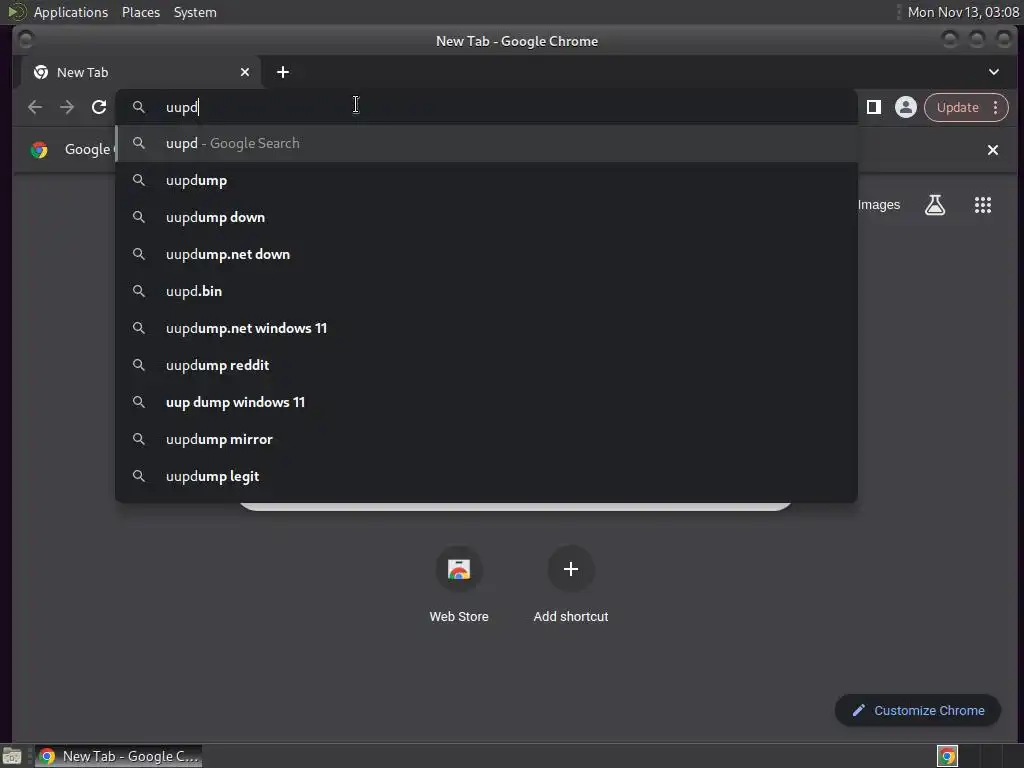Image resolution: width=1024 pixels, height=768 pixels.
Task: Open the Applications menu
Action: (x=71, y=12)
